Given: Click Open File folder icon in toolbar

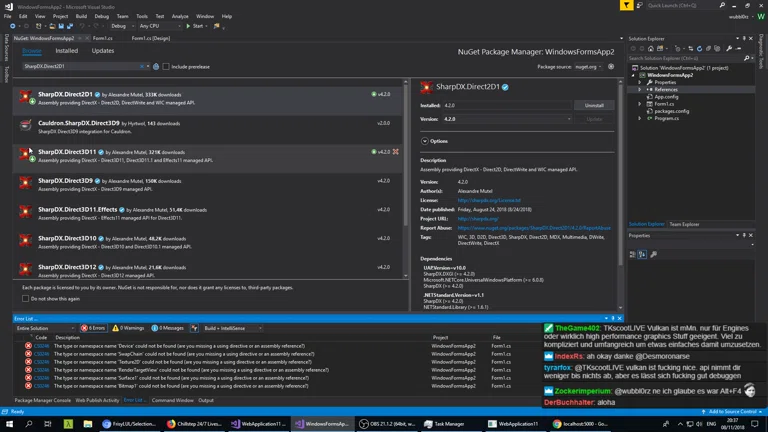Looking at the screenshot, I should coord(52,26).
